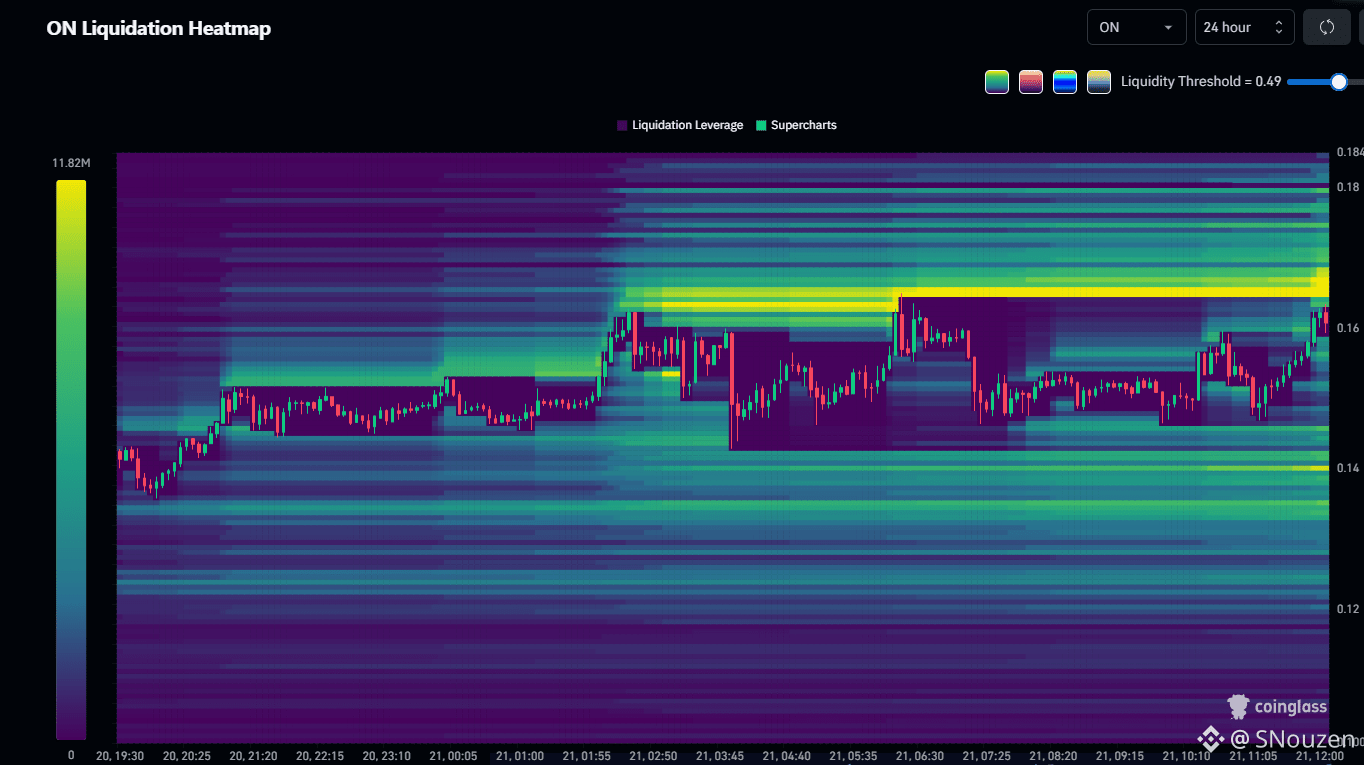1364x765 pixels.
Task: Select the pink-purple color scheme swatch
Action: tap(1031, 82)
